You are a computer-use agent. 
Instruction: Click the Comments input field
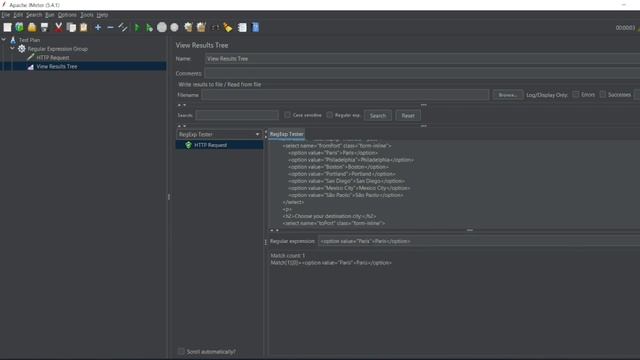click(x=422, y=73)
